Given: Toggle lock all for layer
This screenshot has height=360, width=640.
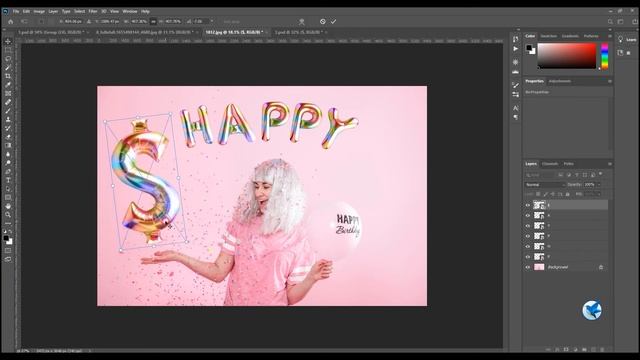Looking at the screenshot, I should pyautogui.click(x=568, y=194).
